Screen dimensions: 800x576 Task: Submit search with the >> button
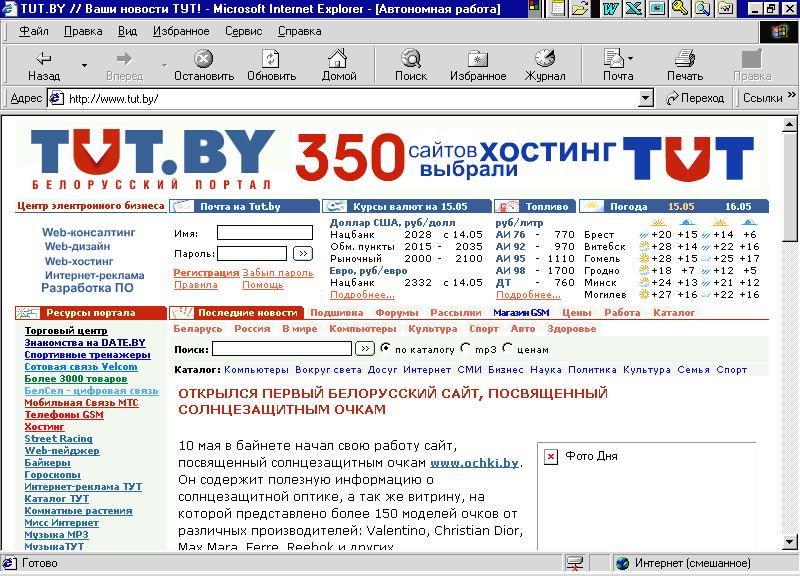pyautogui.click(x=365, y=348)
